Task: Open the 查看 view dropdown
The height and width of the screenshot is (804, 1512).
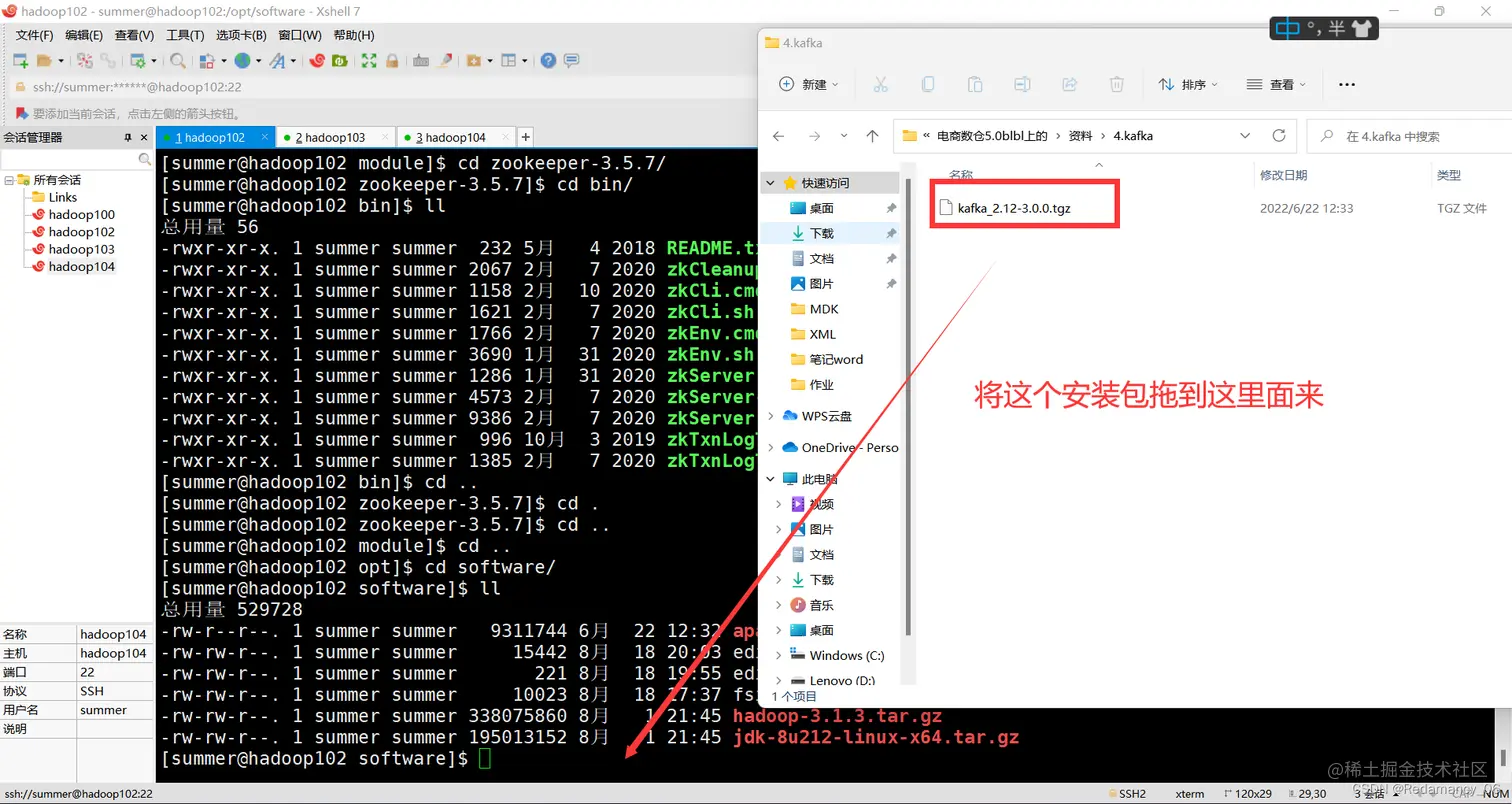Action: click(x=1276, y=85)
